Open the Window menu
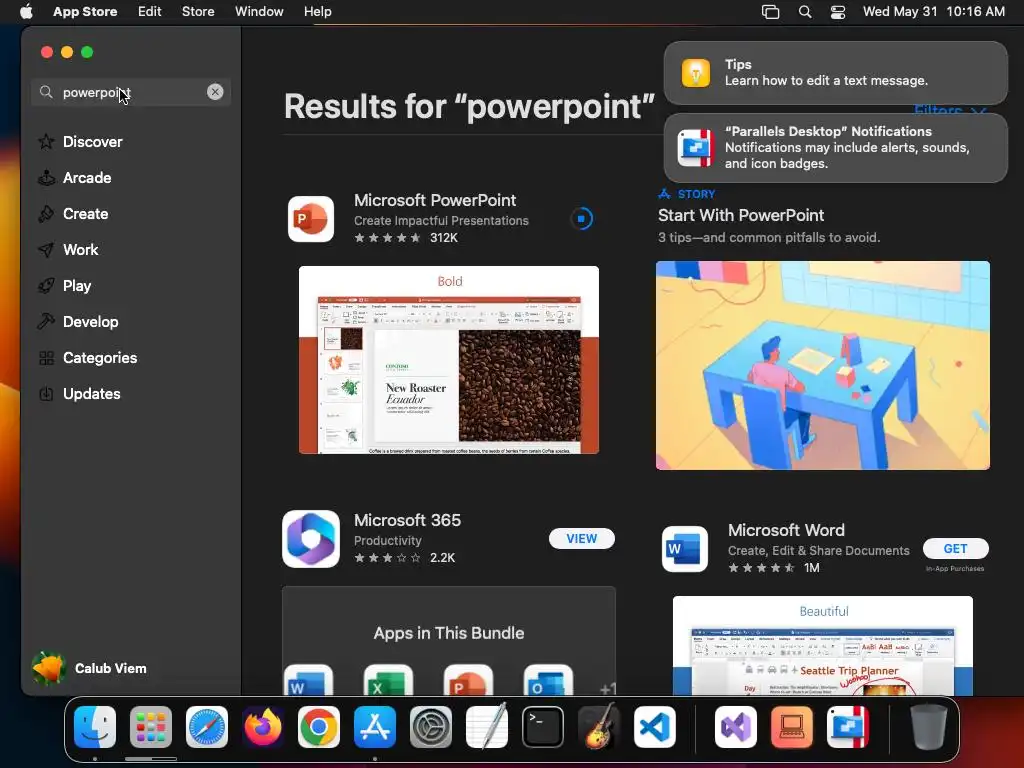This screenshot has height=768, width=1024. pyautogui.click(x=259, y=12)
